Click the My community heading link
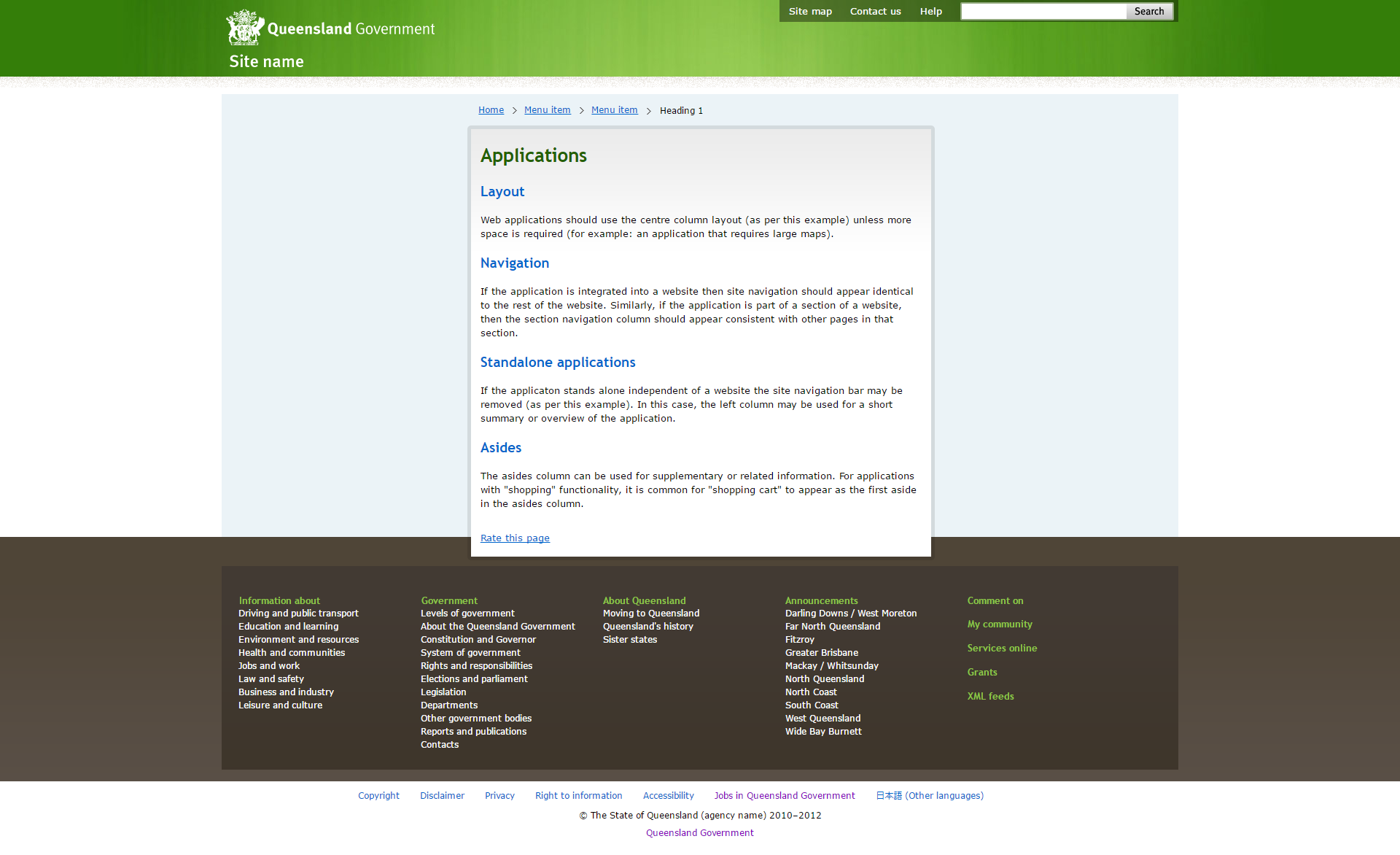This screenshot has width=1400, height=855. tap(1000, 624)
